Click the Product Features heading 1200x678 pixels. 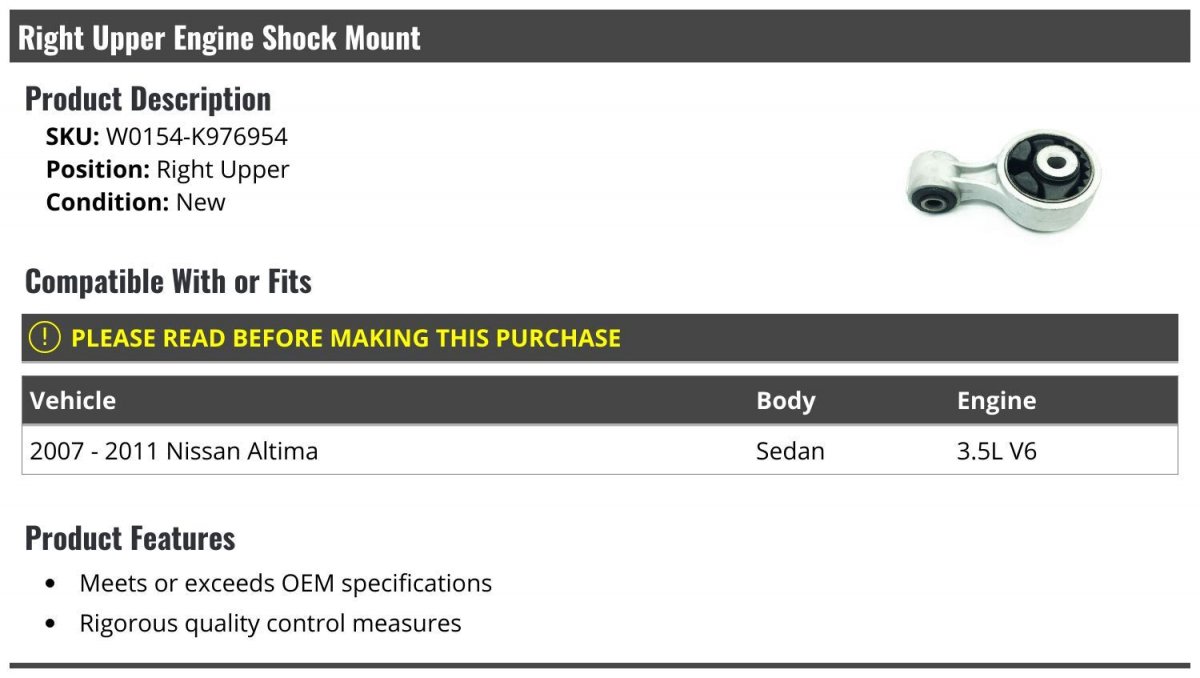(130, 538)
